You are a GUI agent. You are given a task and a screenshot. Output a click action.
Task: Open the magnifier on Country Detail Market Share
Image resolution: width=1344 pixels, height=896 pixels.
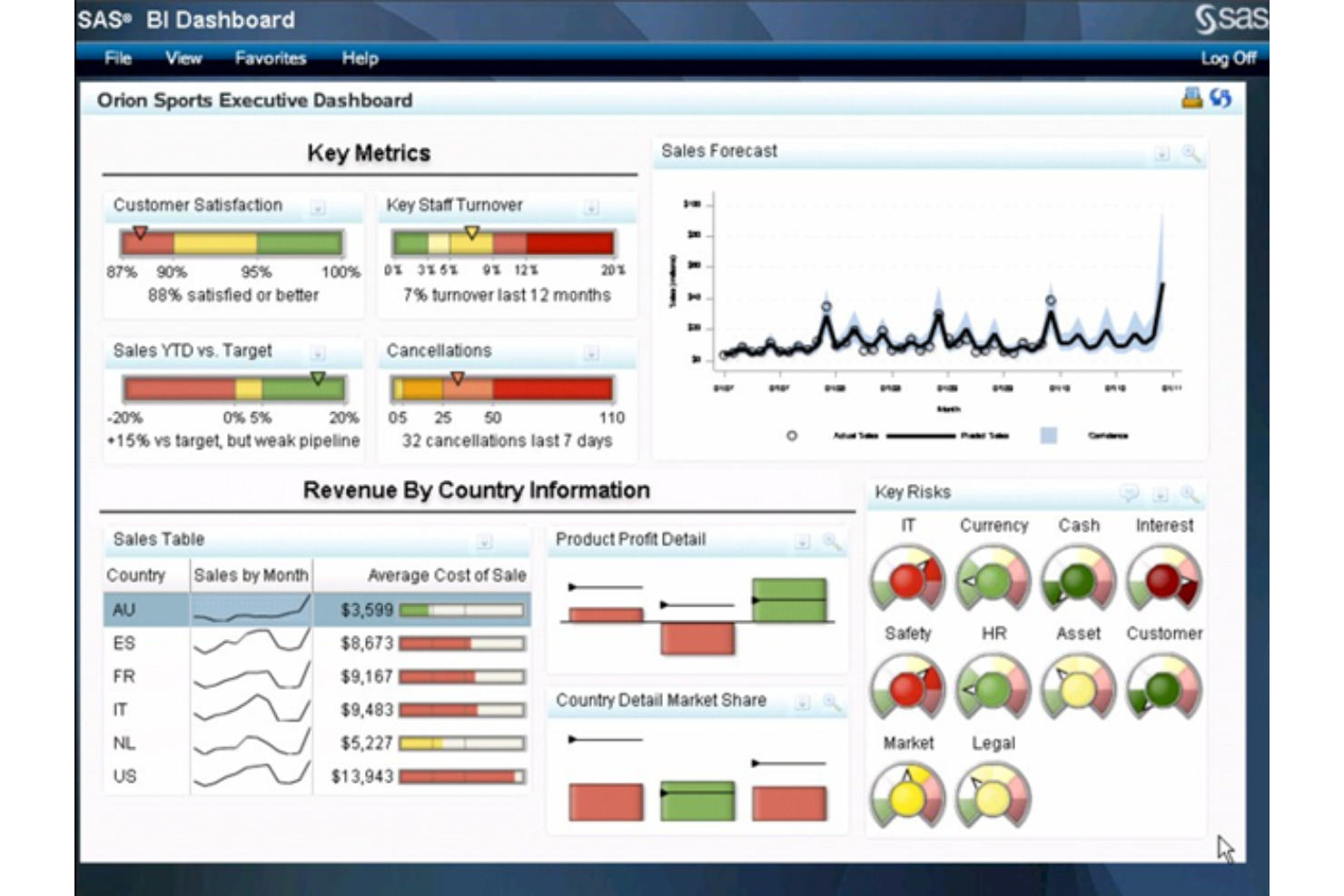tap(831, 703)
